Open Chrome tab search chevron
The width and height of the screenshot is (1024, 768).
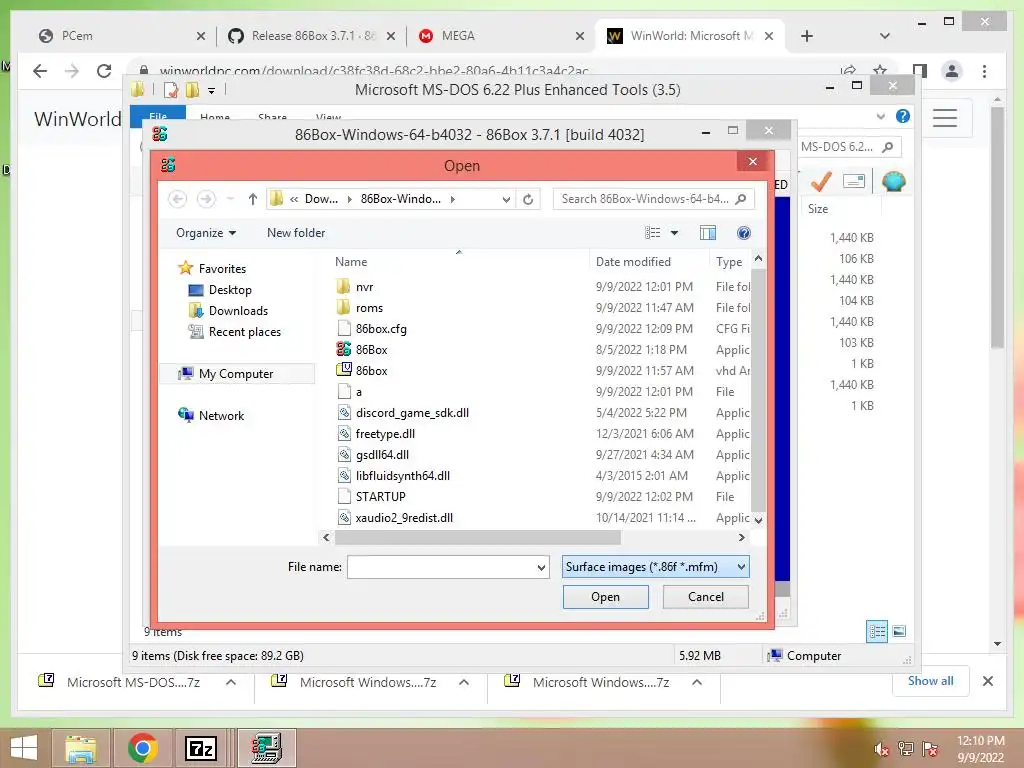(x=884, y=36)
